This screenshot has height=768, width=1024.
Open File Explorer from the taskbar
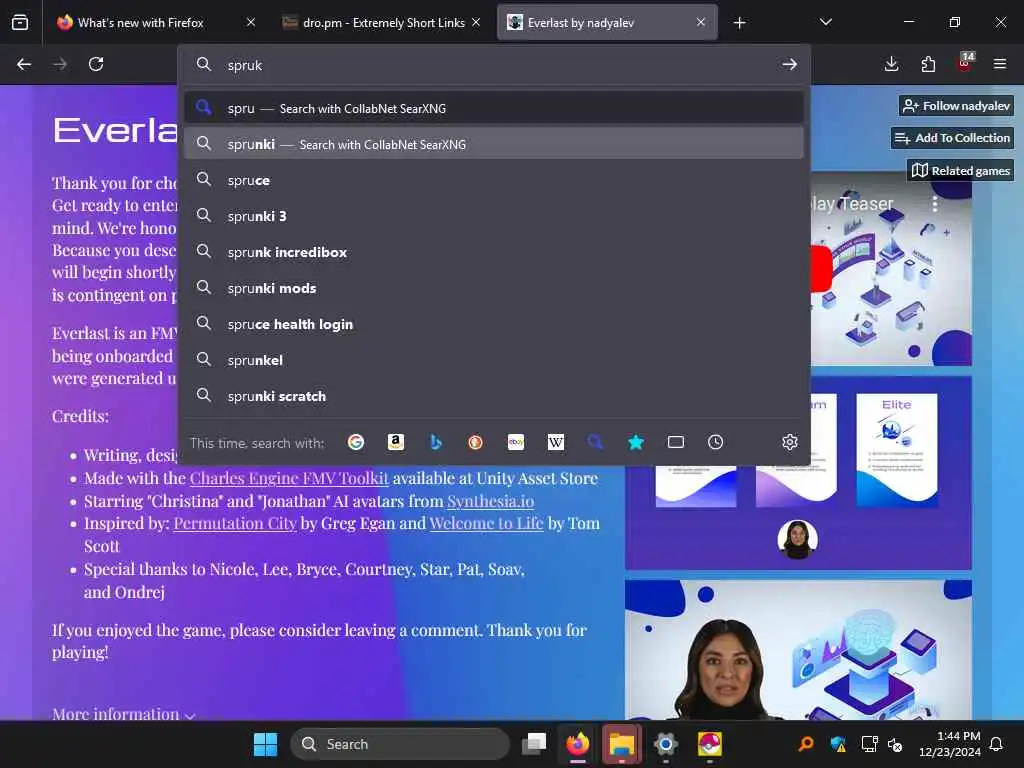pos(622,744)
